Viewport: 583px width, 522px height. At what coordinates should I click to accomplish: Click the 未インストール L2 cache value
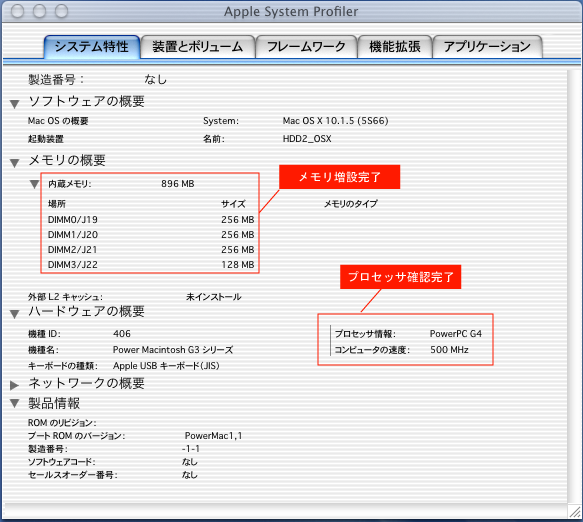pyautogui.click(x=214, y=297)
